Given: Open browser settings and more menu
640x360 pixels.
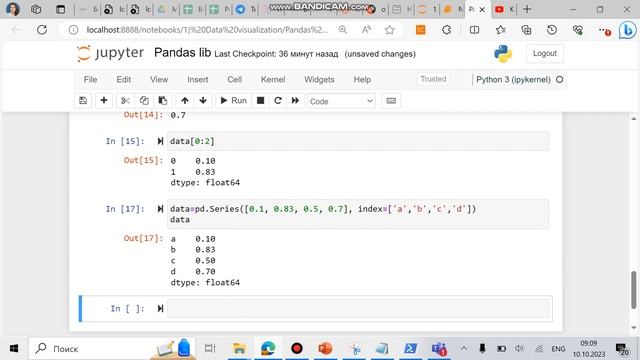Looking at the screenshot, I should tap(604, 30).
